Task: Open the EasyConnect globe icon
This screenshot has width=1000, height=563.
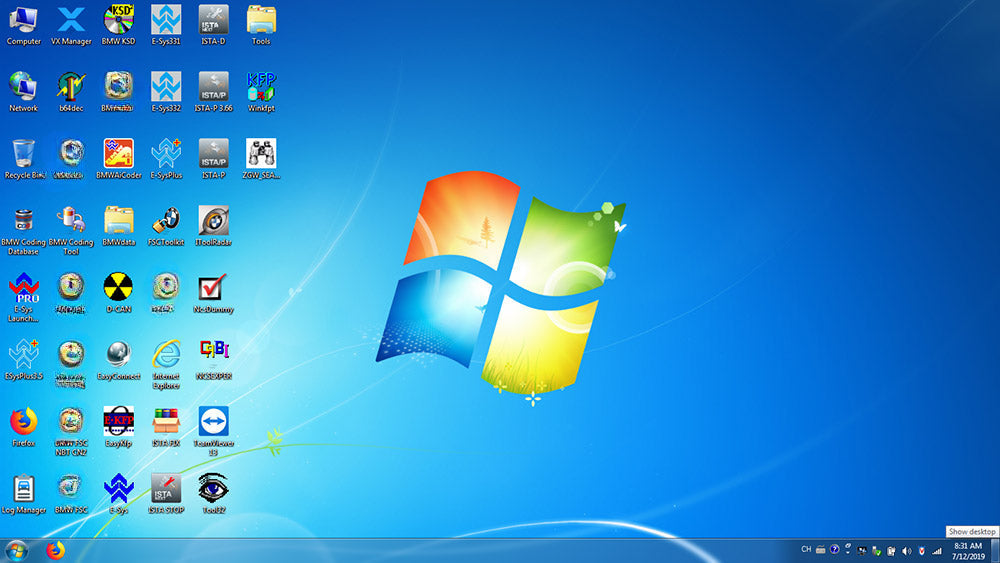Action: coord(118,356)
